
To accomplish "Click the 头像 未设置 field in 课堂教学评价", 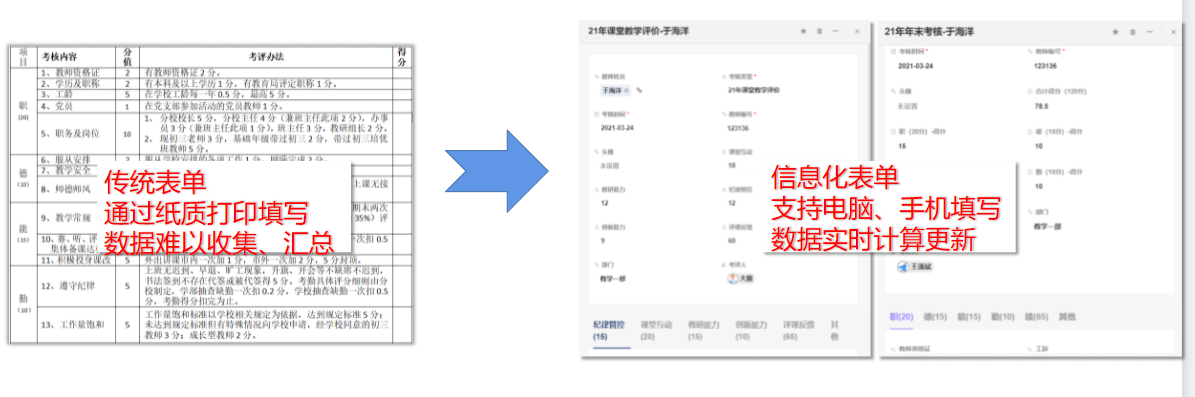I will 610,165.
